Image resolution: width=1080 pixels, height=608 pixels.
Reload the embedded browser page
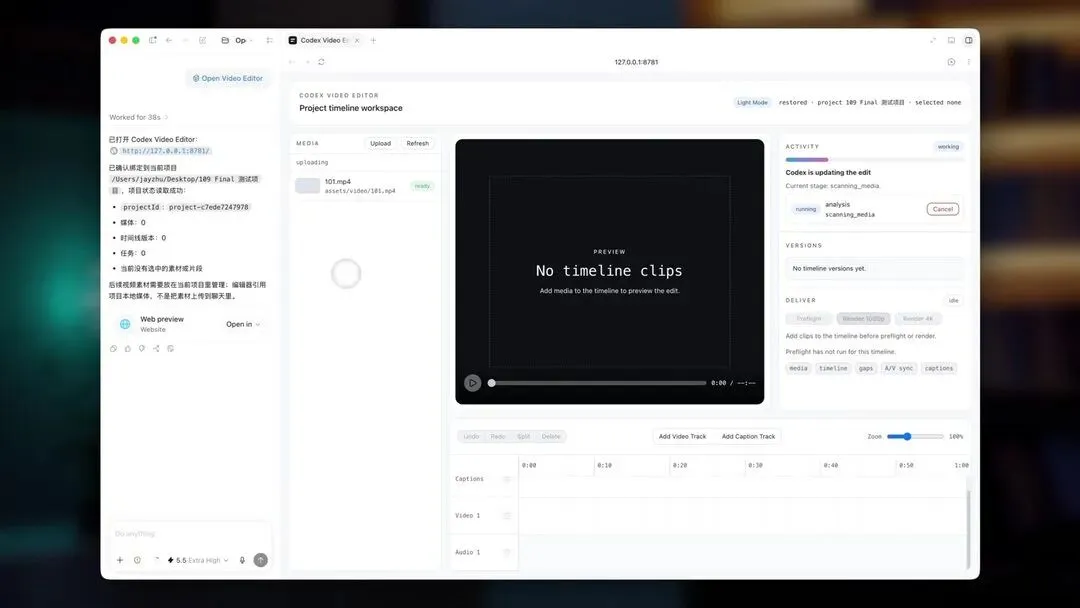click(x=321, y=62)
